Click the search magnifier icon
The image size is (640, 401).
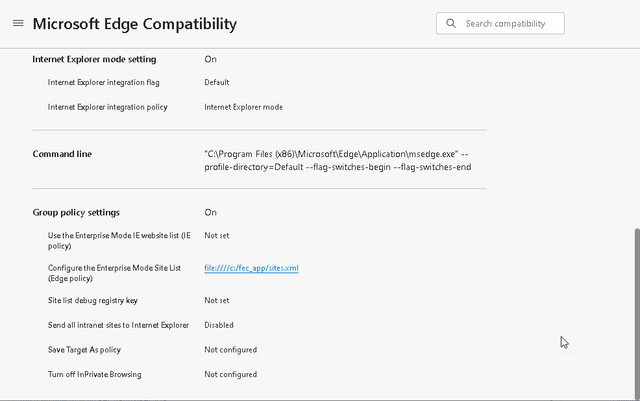click(x=451, y=23)
